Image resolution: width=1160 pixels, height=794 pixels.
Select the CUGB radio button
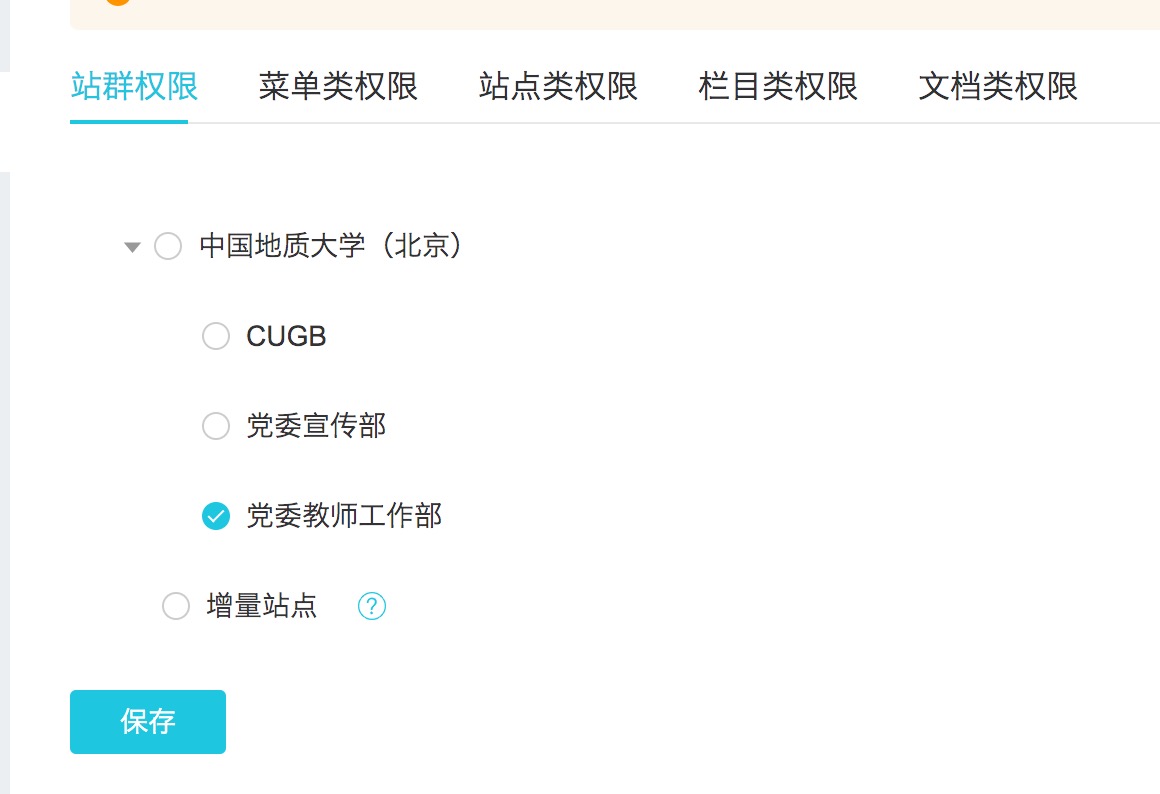(x=216, y=336)
